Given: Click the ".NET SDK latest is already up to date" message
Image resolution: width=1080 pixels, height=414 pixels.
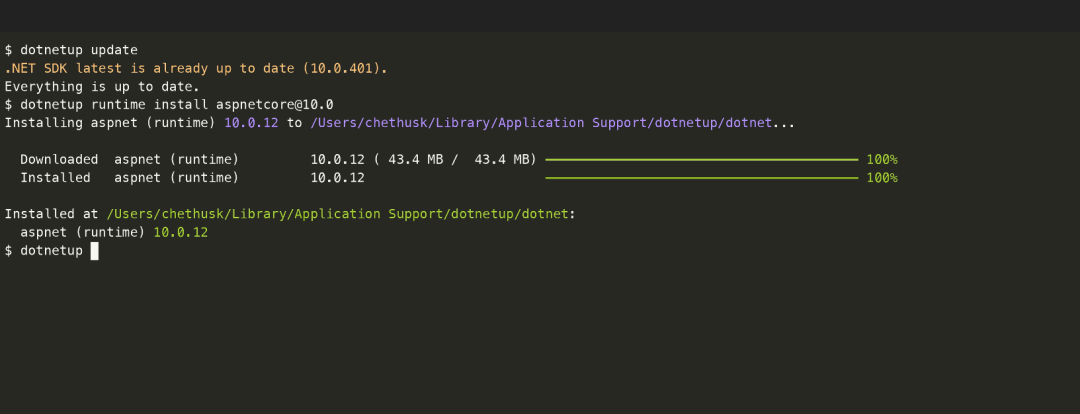Looking at the screenshot, I should click(196, 68).
